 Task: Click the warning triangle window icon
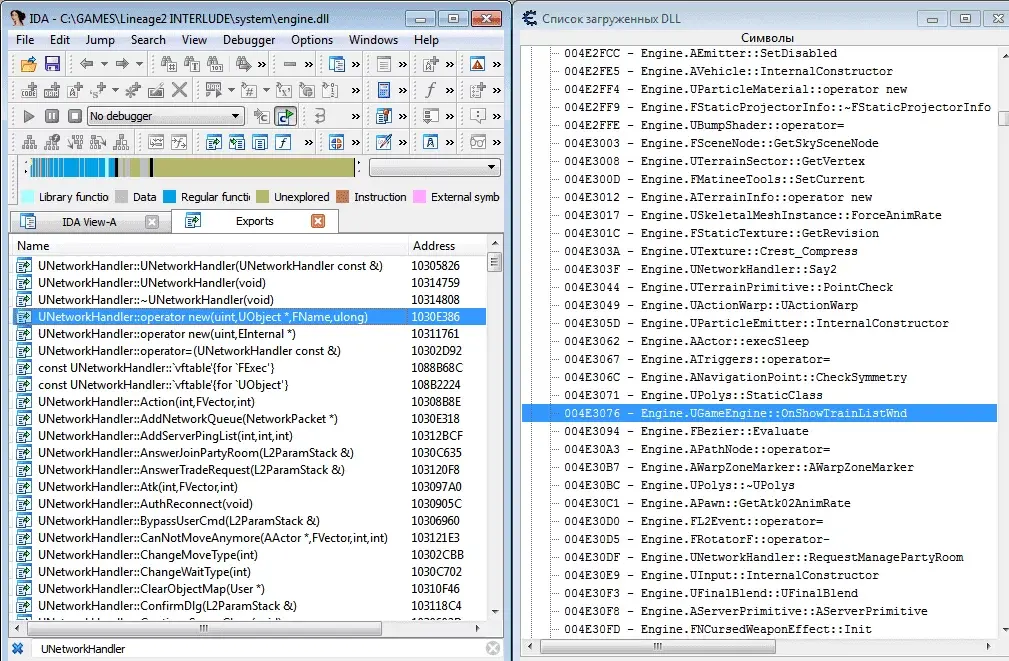[x=477, y=64]
